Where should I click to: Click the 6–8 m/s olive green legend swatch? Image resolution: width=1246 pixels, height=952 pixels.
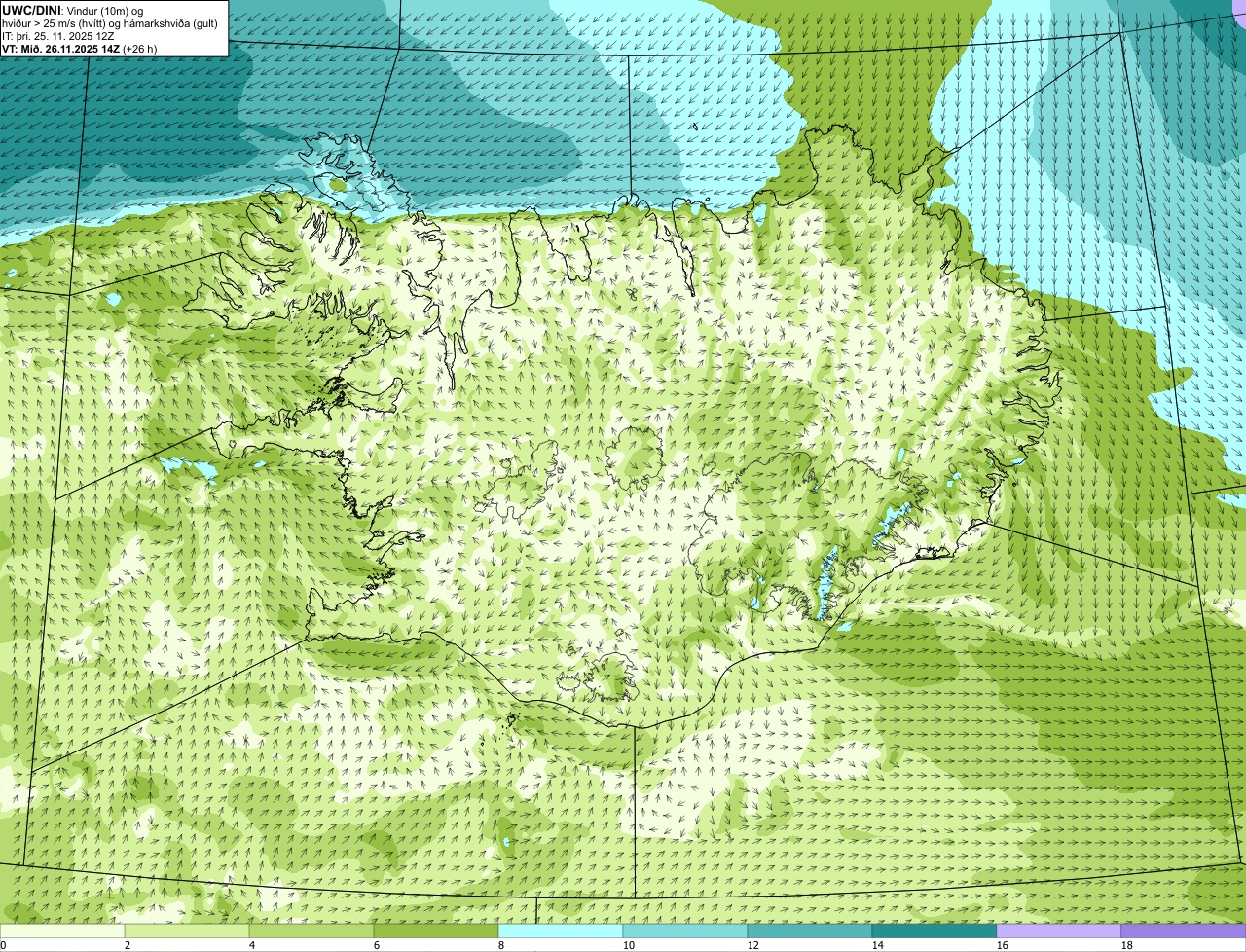(436, 931)
